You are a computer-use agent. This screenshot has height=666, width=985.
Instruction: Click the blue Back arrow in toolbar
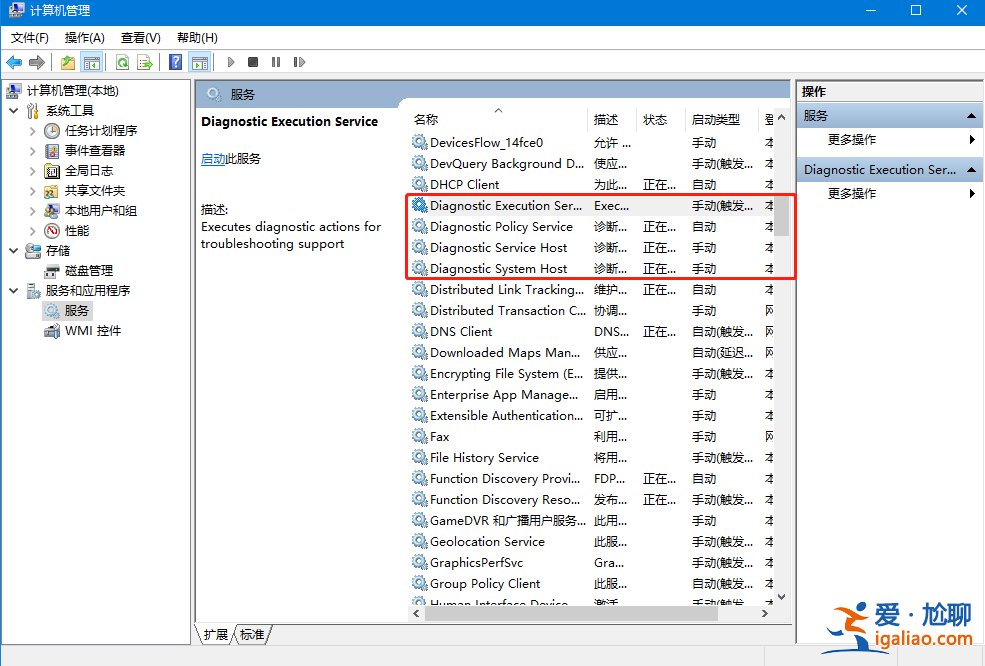[14, 62]
